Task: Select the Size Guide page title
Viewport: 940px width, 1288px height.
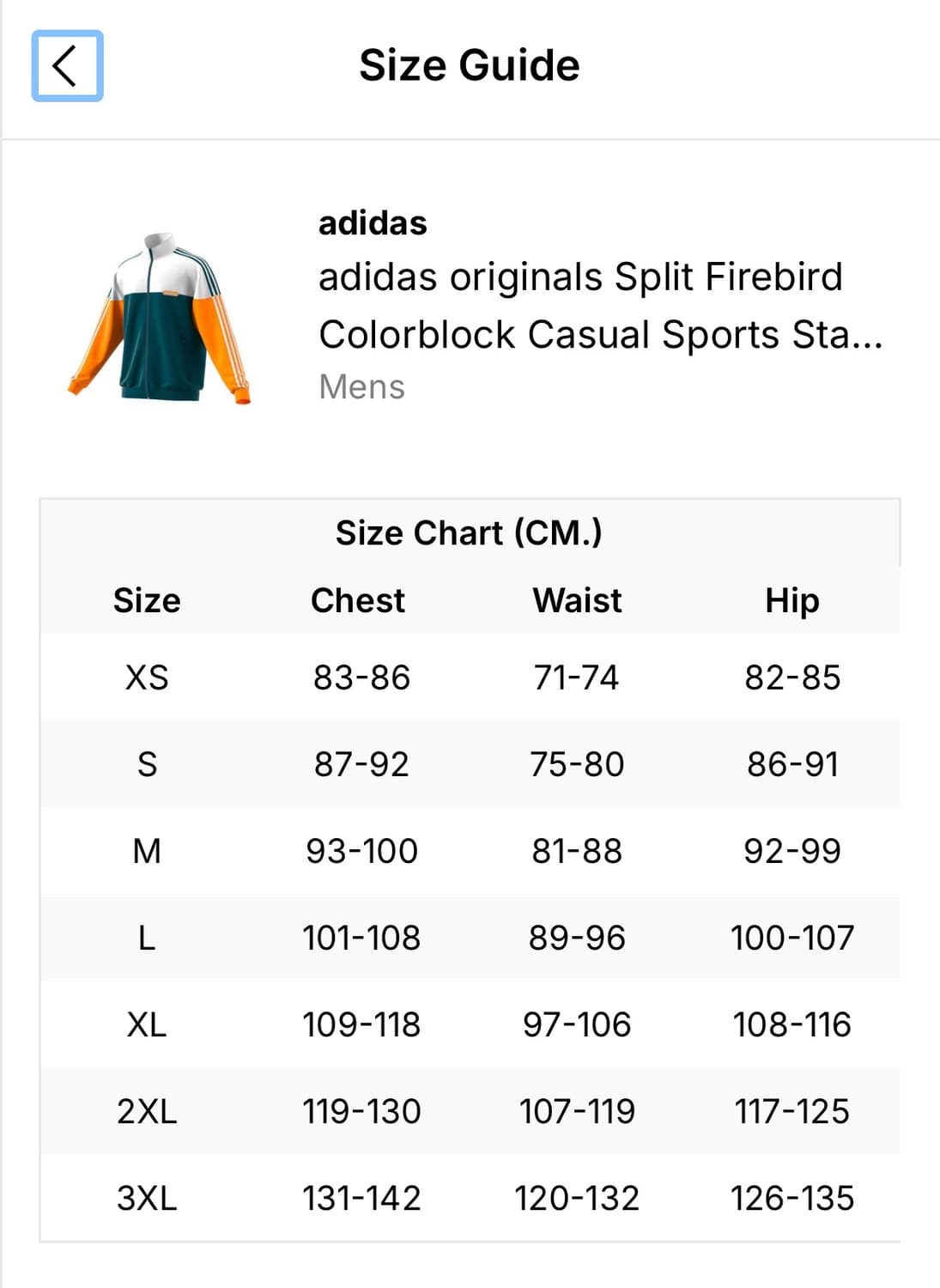Action: (470, 65)
